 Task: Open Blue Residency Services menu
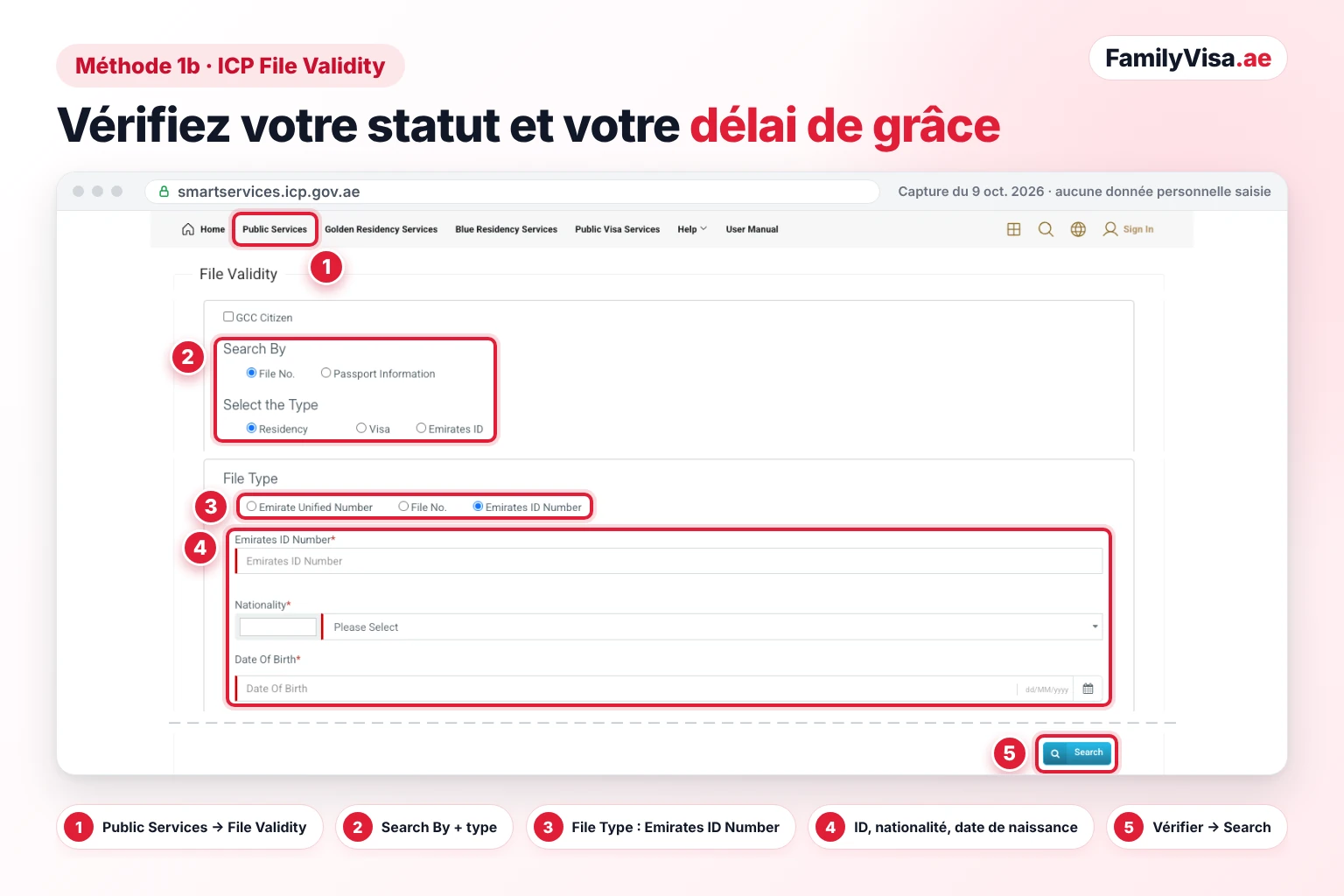506,229
